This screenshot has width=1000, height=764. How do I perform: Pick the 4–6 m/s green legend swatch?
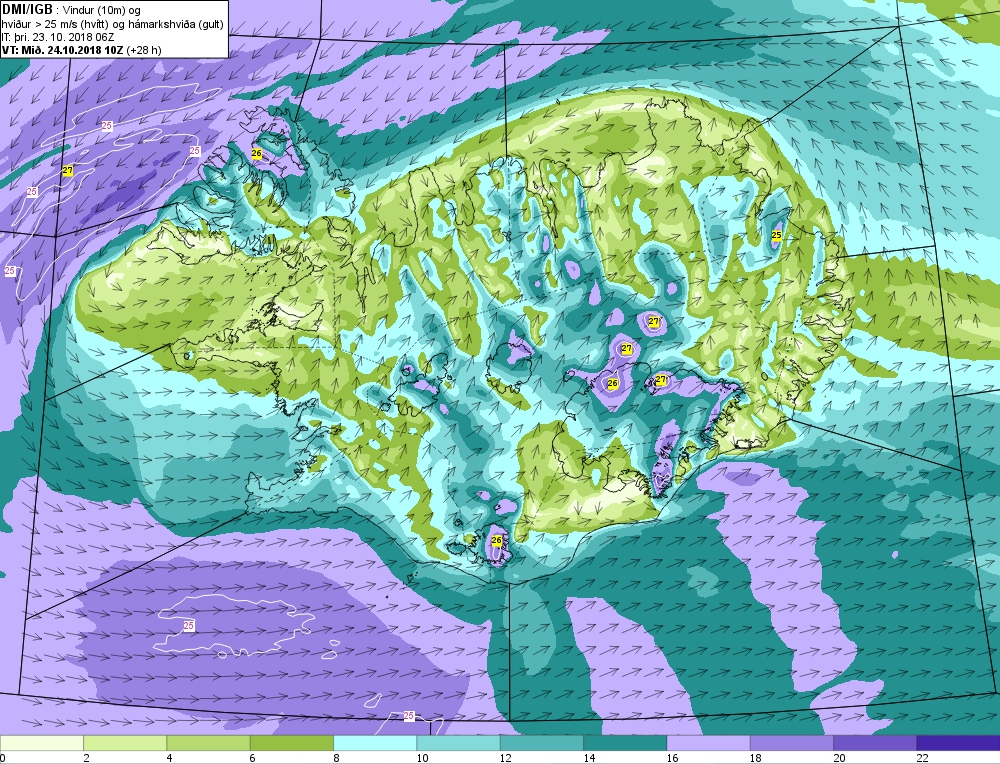coord(209,743)
